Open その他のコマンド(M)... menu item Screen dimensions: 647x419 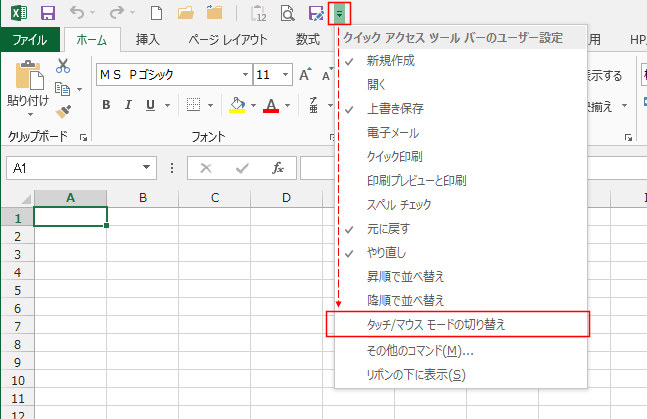(x=461, y=351)
